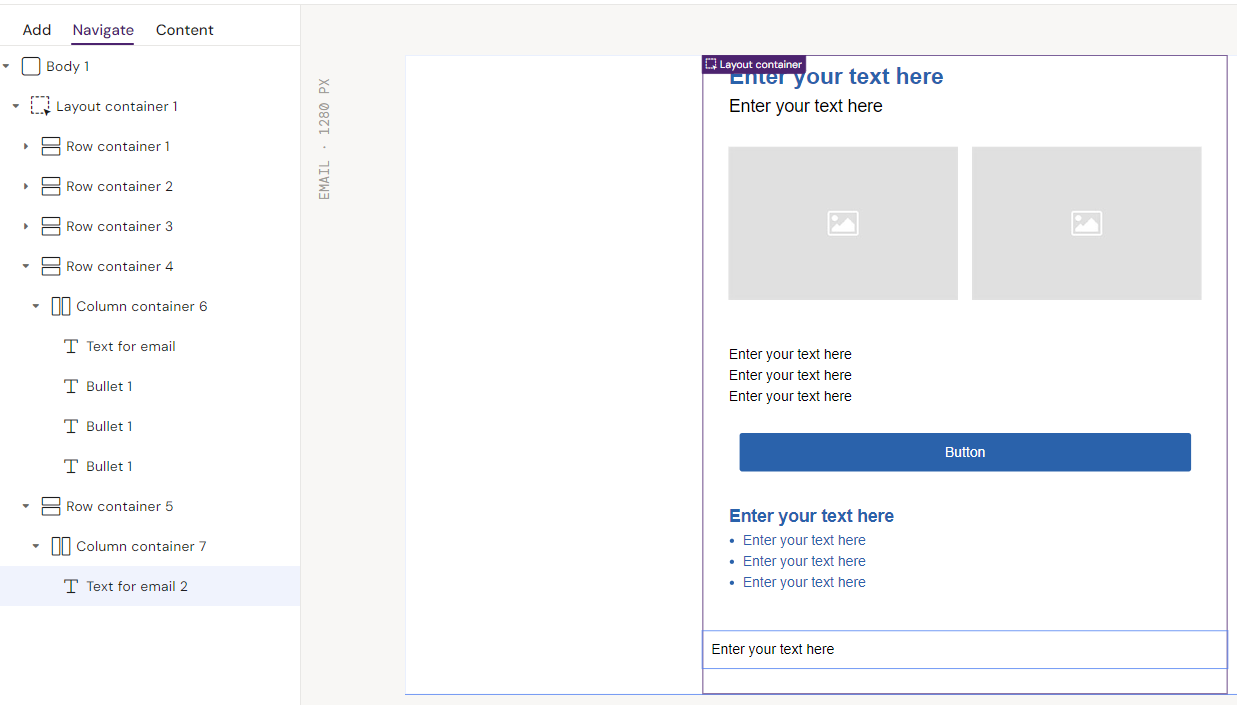Collapse the Body 1 tree node
This screenshot has width=1237, height=705.
6,66
